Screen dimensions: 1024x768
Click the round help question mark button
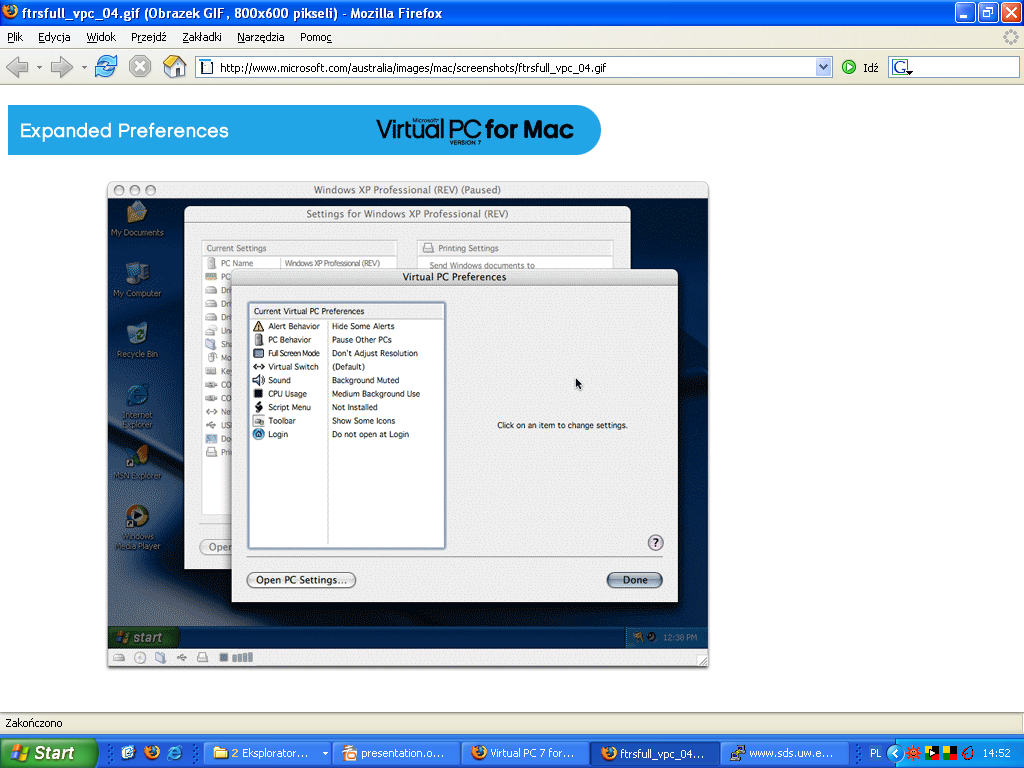(655, 543)
